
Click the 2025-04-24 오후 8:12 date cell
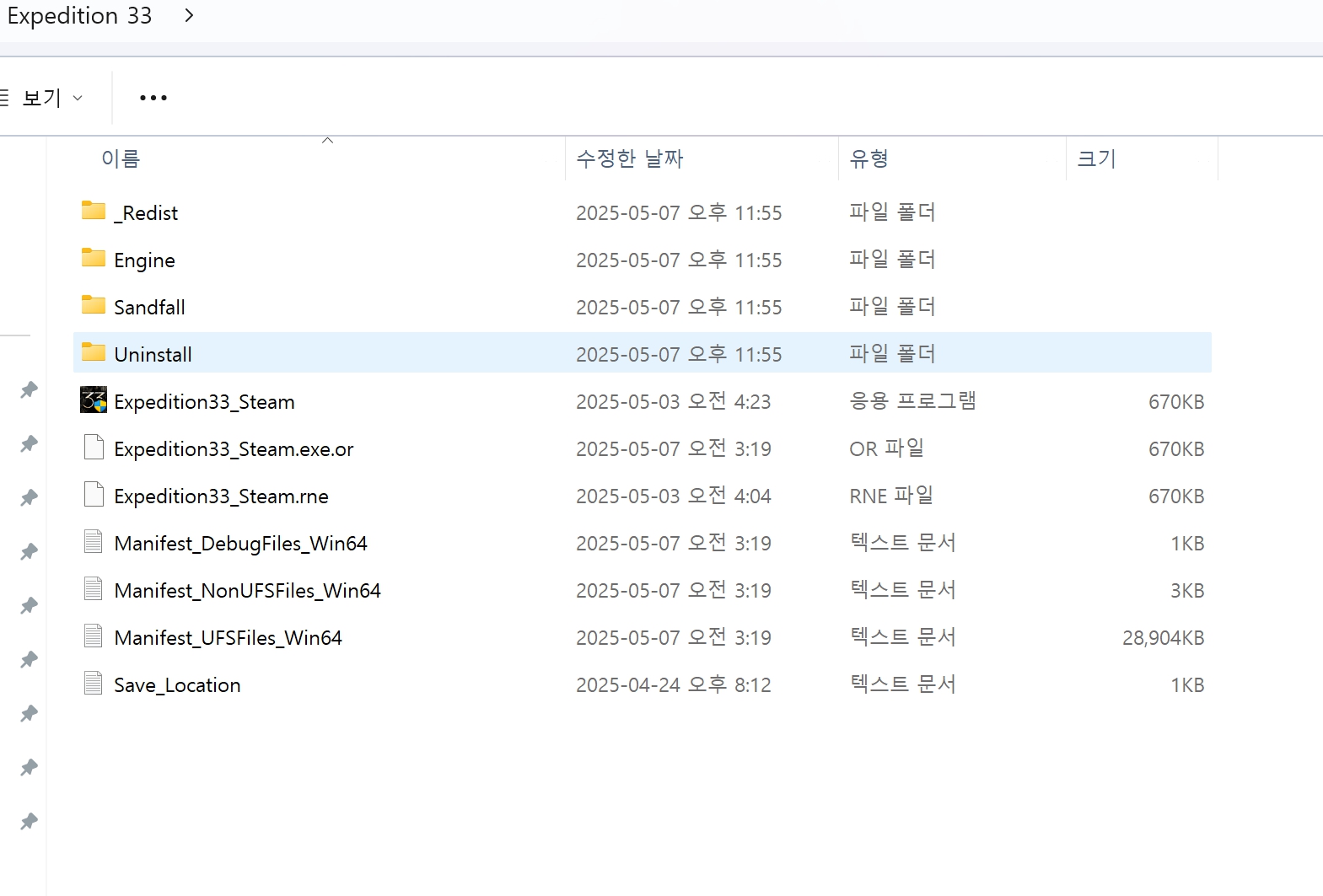pyautogui.click(x=674, y=685)
